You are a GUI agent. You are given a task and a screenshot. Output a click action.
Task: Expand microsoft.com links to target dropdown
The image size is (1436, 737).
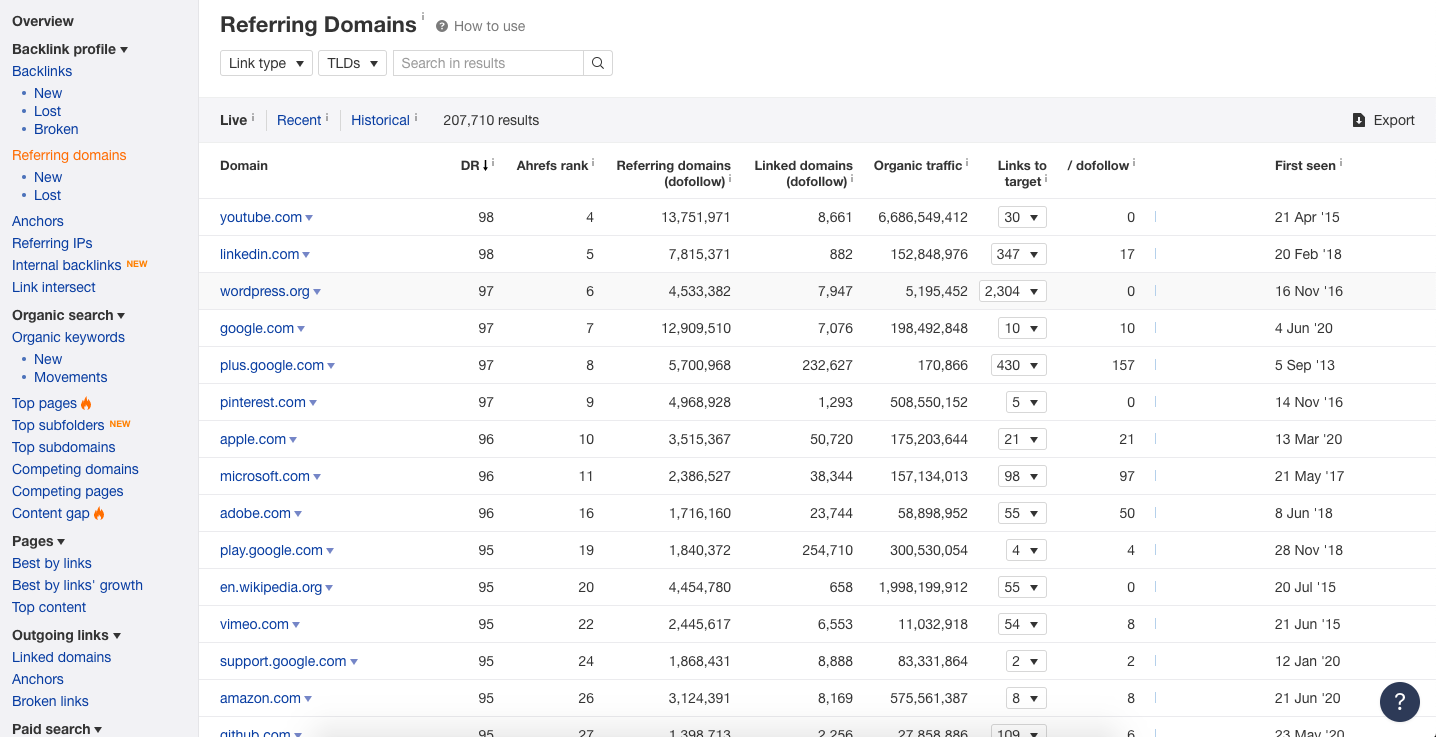(1022, 476)
